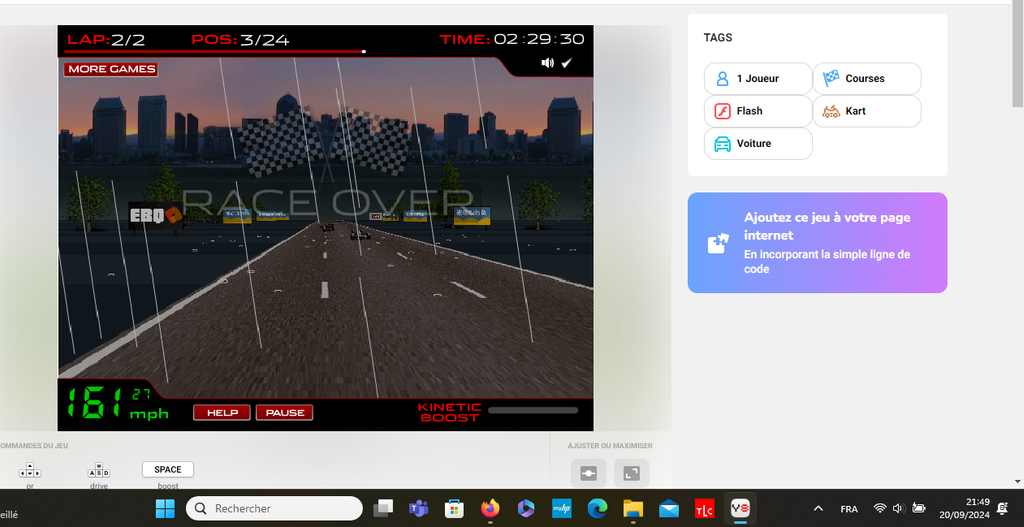Screen dimensions: 1024x527
Task: Click the POS 3/24 readout
Action: (240, 40)
